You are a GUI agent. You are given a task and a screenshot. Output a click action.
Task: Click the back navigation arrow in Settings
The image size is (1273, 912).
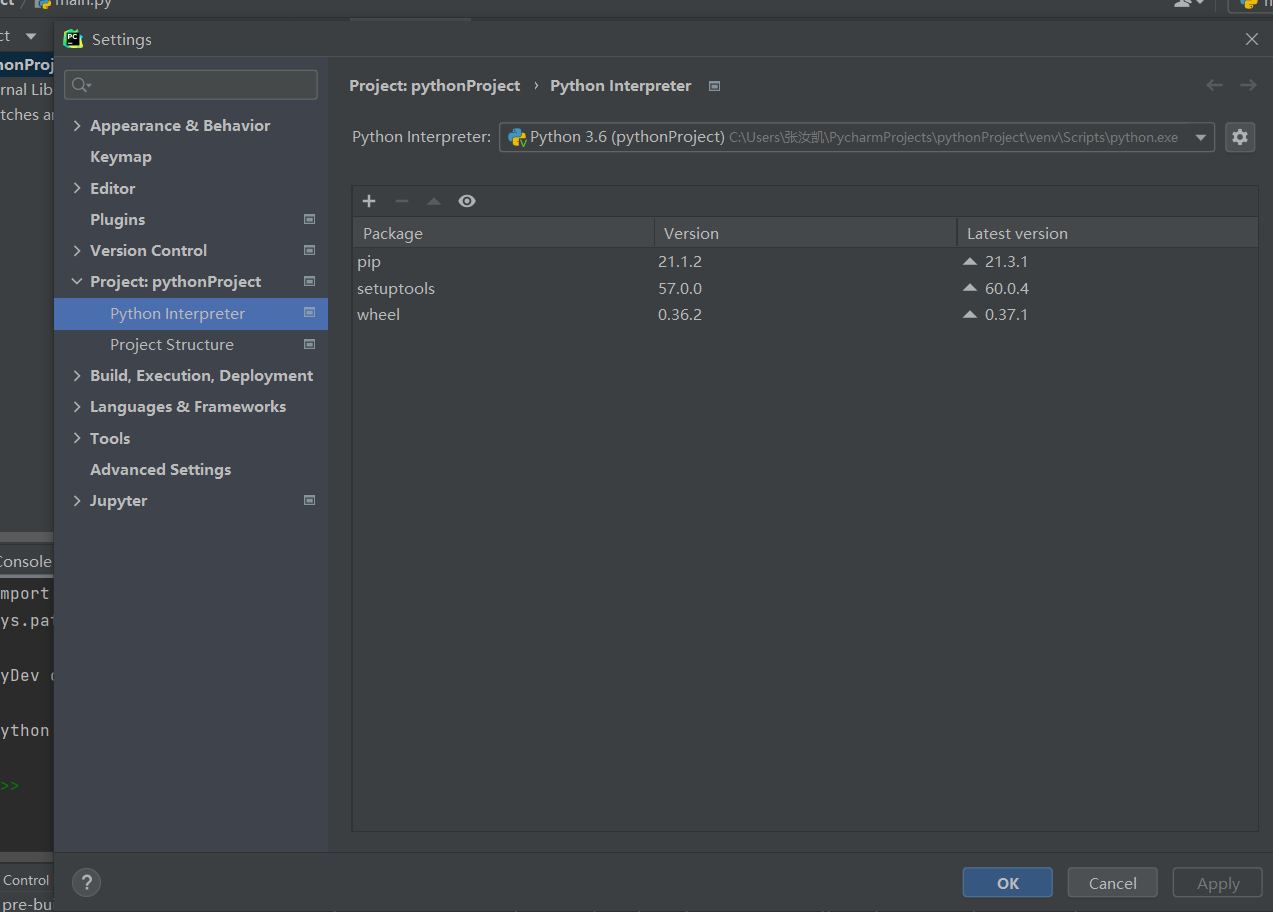(1214, 85)
